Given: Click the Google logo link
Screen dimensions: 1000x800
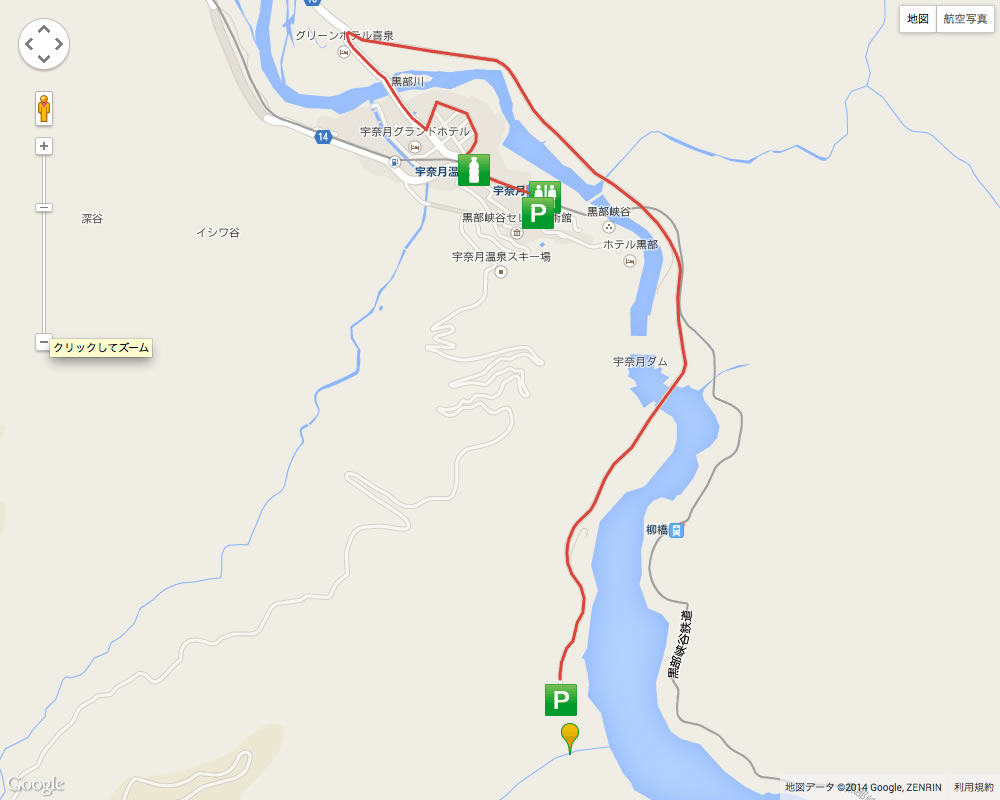Looking at the screenshot, I should [x=36, y=785].
